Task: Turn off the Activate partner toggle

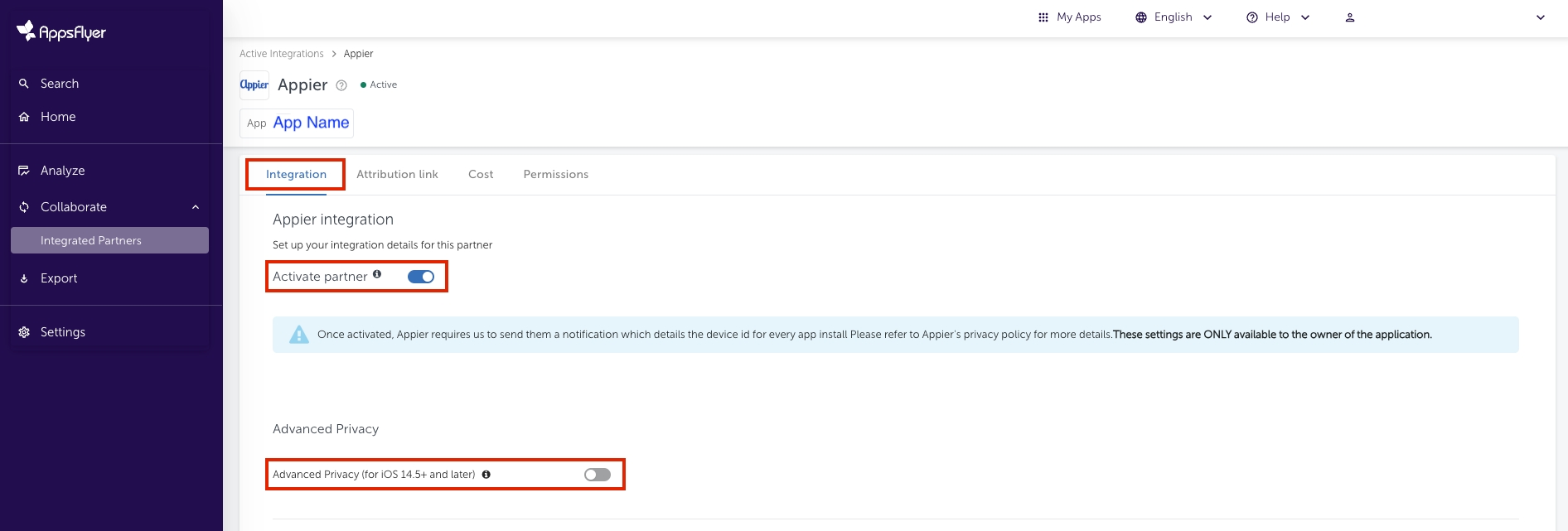Action: [421, 277]
